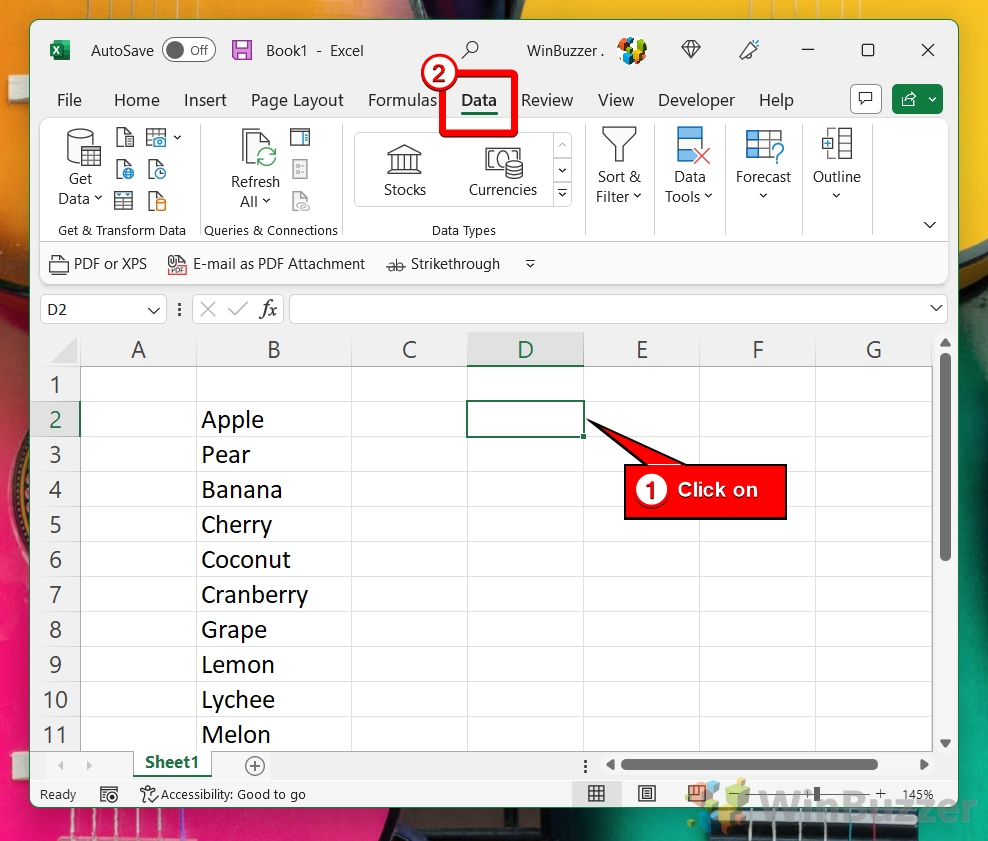Screen dimensions: 988x841
Task: Open Forecast dropdown
Action: pyautogui.click(x=763, y=165)
